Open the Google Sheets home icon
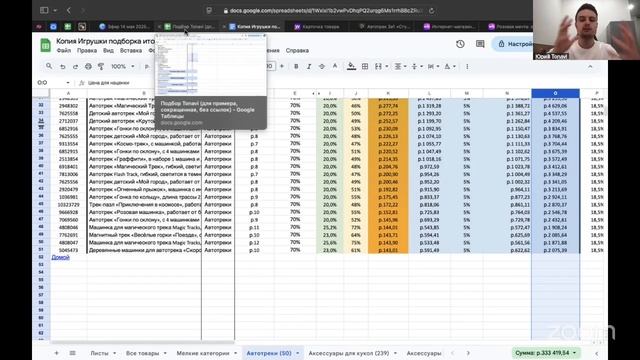 point(45,45)
